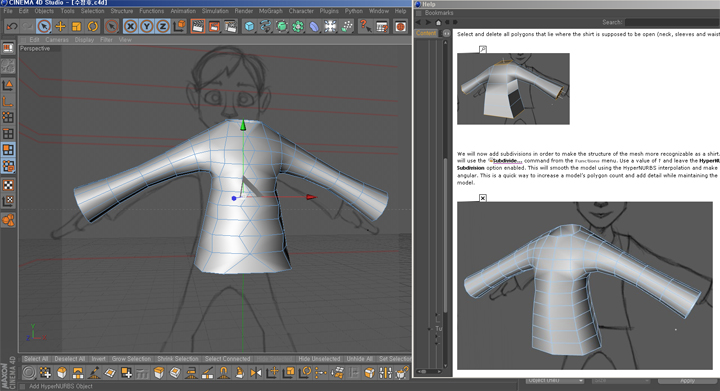Click Render Active View clapperboard icon
720x391 pixels.
[197, 26]
